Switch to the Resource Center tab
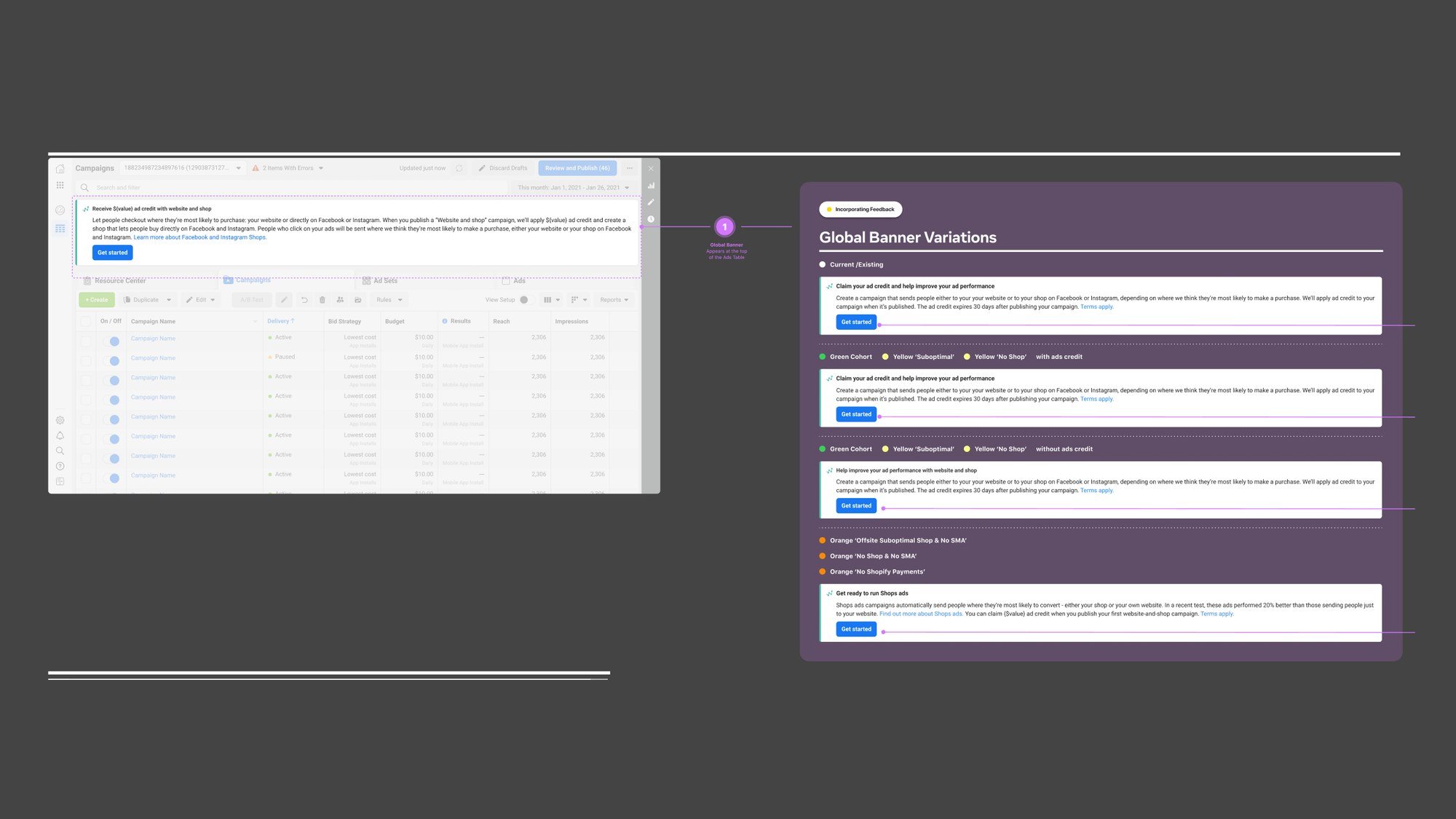This screenshot has height=819, width=1456. (x=114, y=281)
